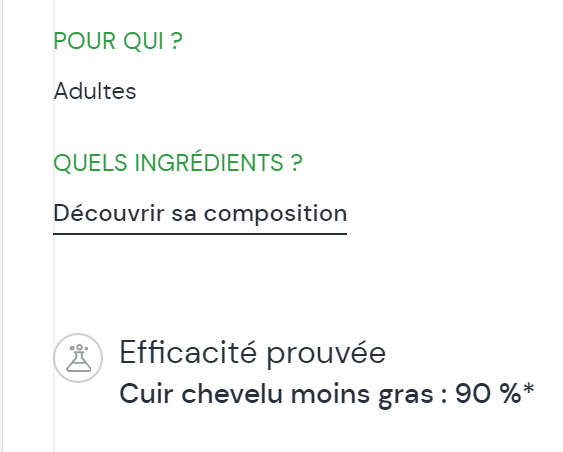Click the word prouvée

coord(326,355)
